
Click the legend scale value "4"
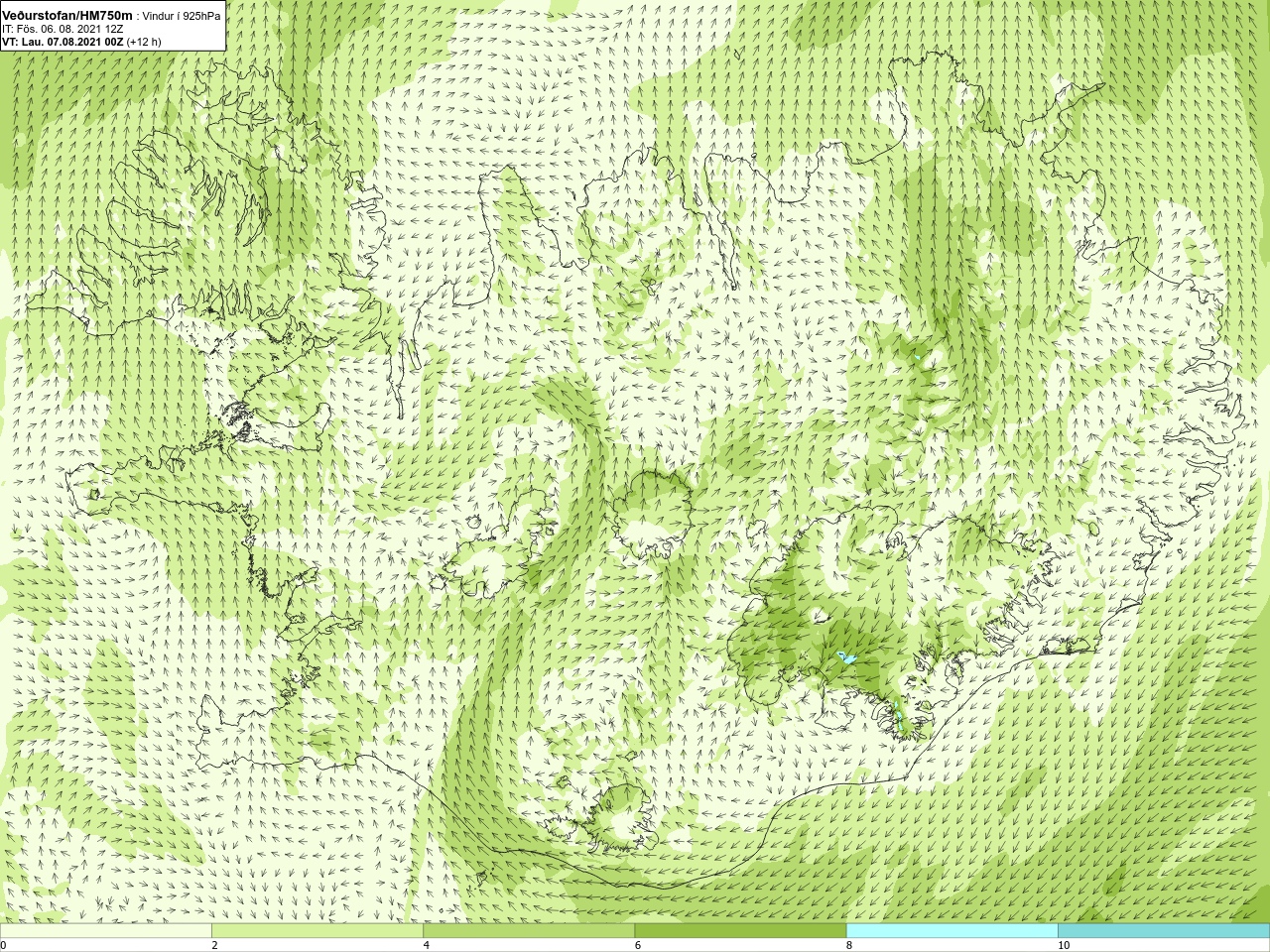point(427,945)
